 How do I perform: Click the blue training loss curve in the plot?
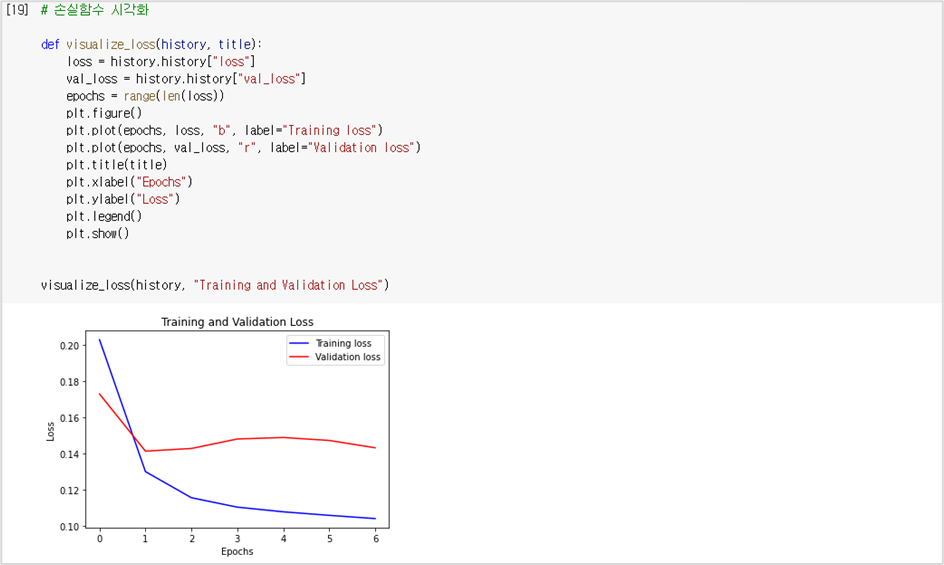coord(238,507)
